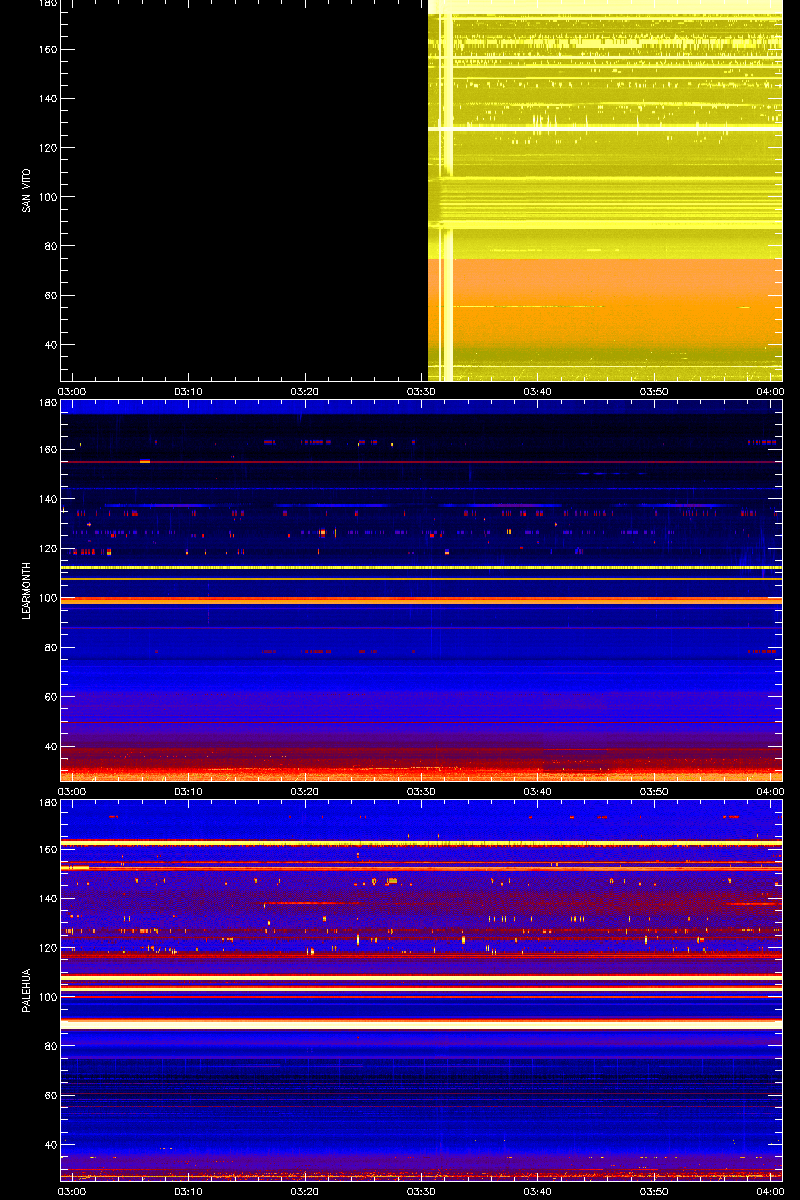Click the 140 frequency label on San Vito axis
This screenshot has height=1200, width=800.
click(x=47, y=98)
